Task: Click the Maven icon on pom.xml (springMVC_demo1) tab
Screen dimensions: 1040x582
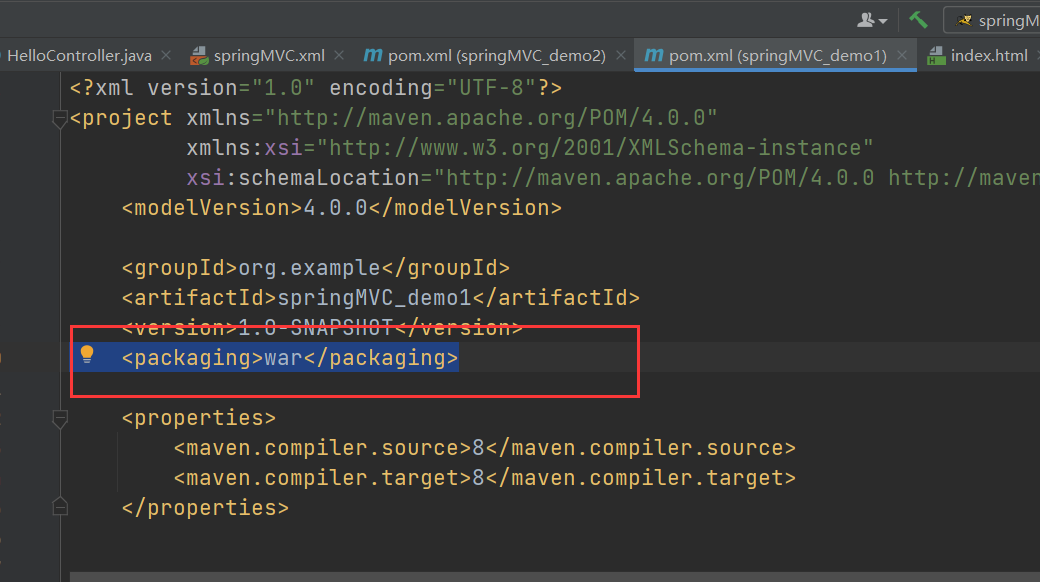Action: coord(654,55)
